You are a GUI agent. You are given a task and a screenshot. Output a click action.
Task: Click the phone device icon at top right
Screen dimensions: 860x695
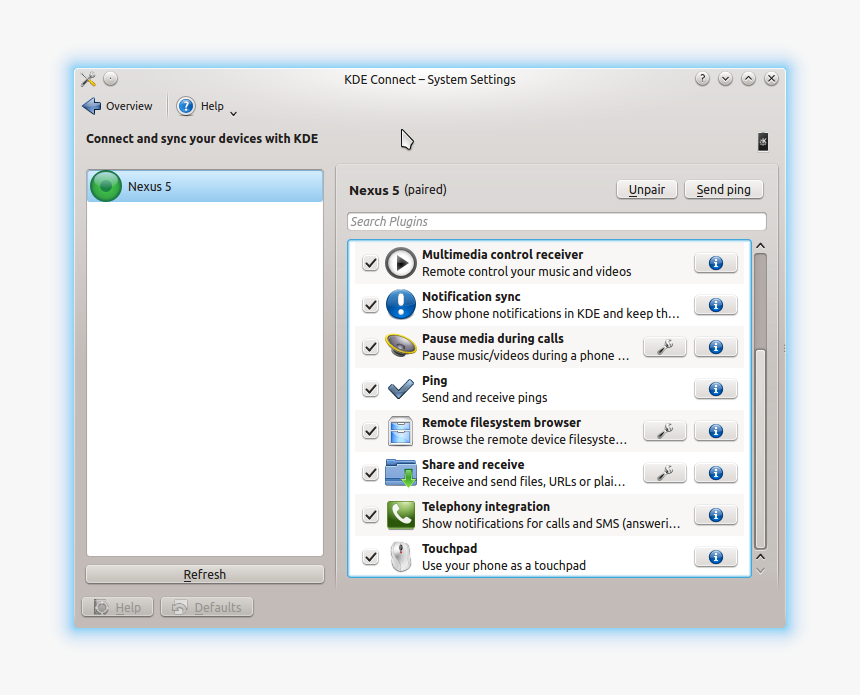click(763, 142)
